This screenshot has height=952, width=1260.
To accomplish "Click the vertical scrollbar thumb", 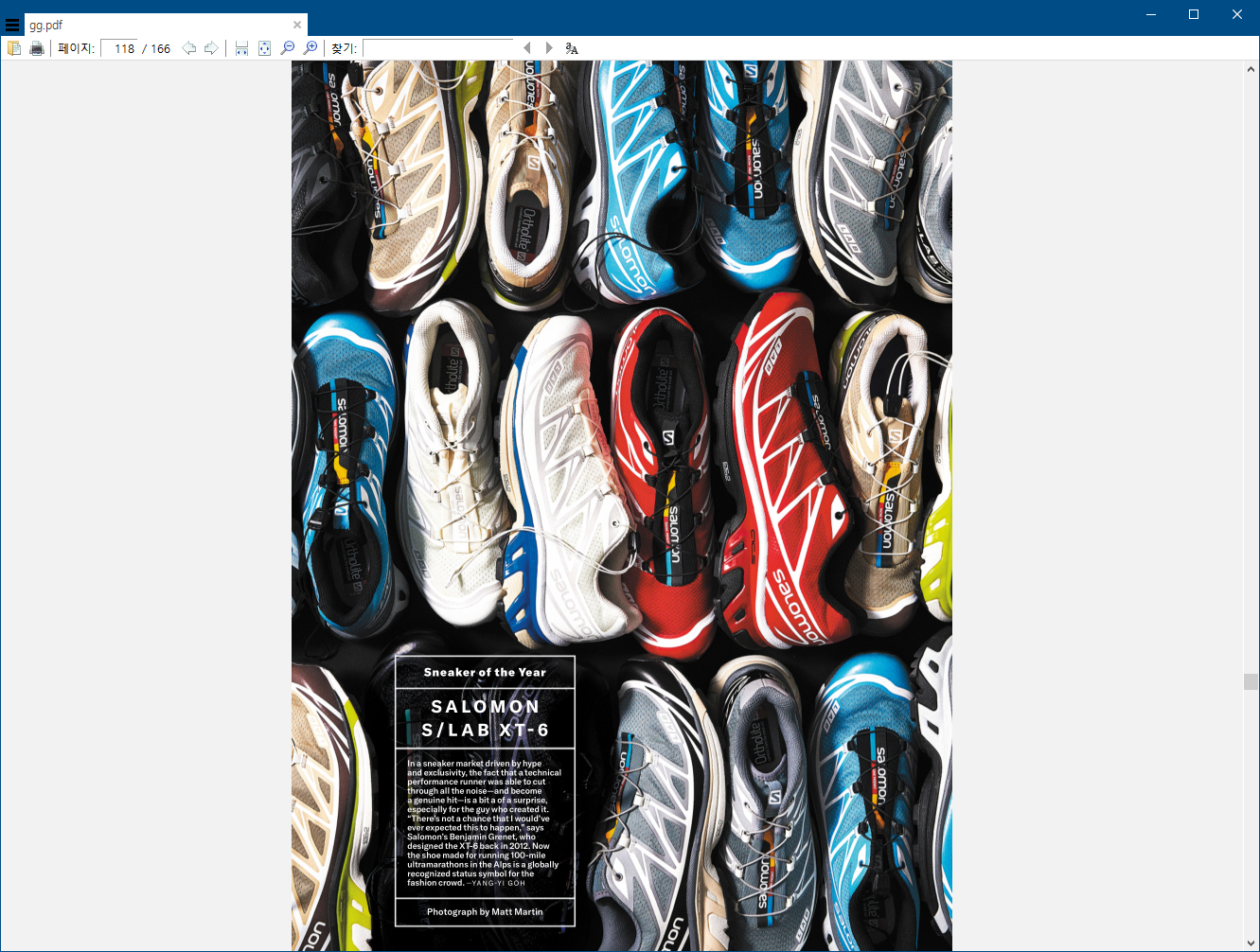I will point(1251,681).
